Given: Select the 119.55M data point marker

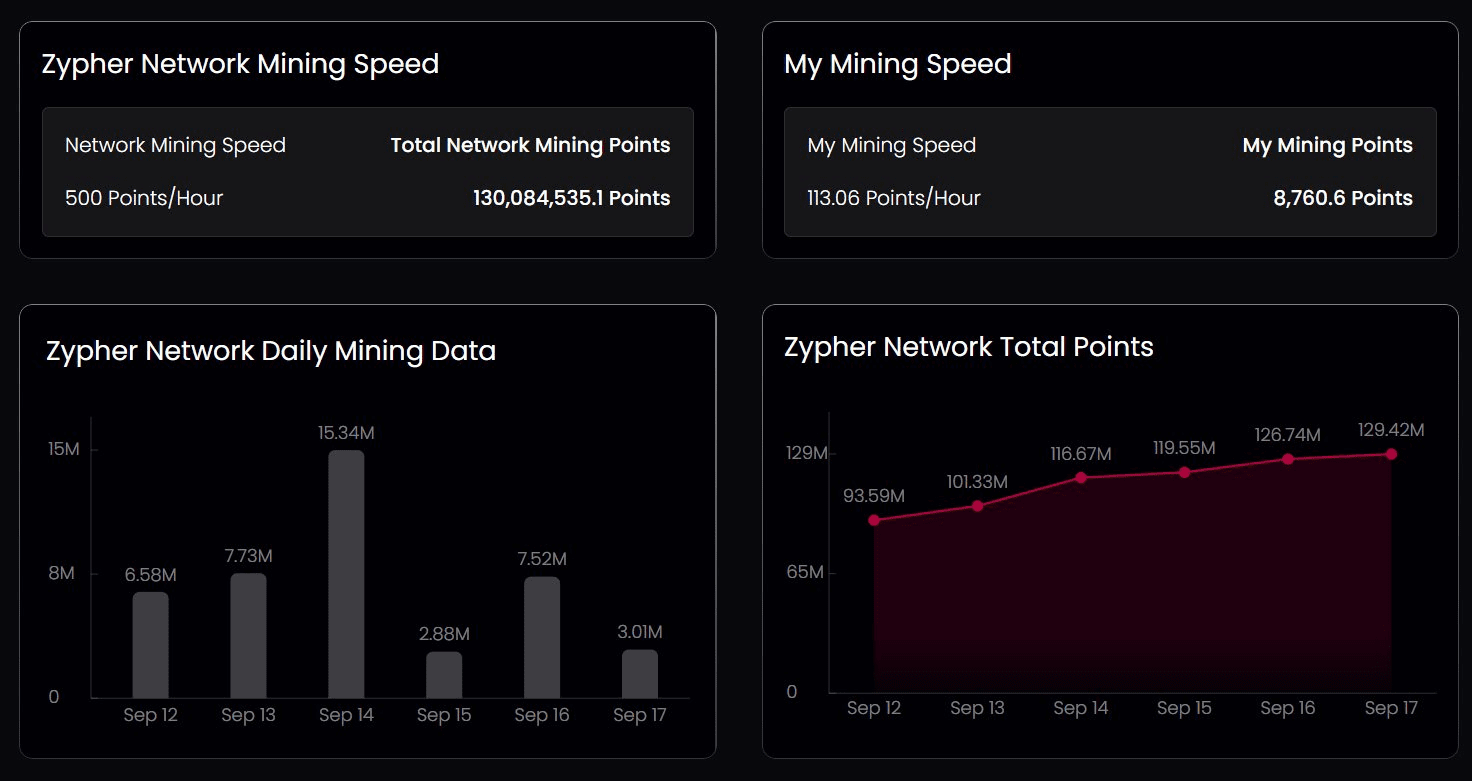Looking at the screenshot, I should coord(1184,472).
